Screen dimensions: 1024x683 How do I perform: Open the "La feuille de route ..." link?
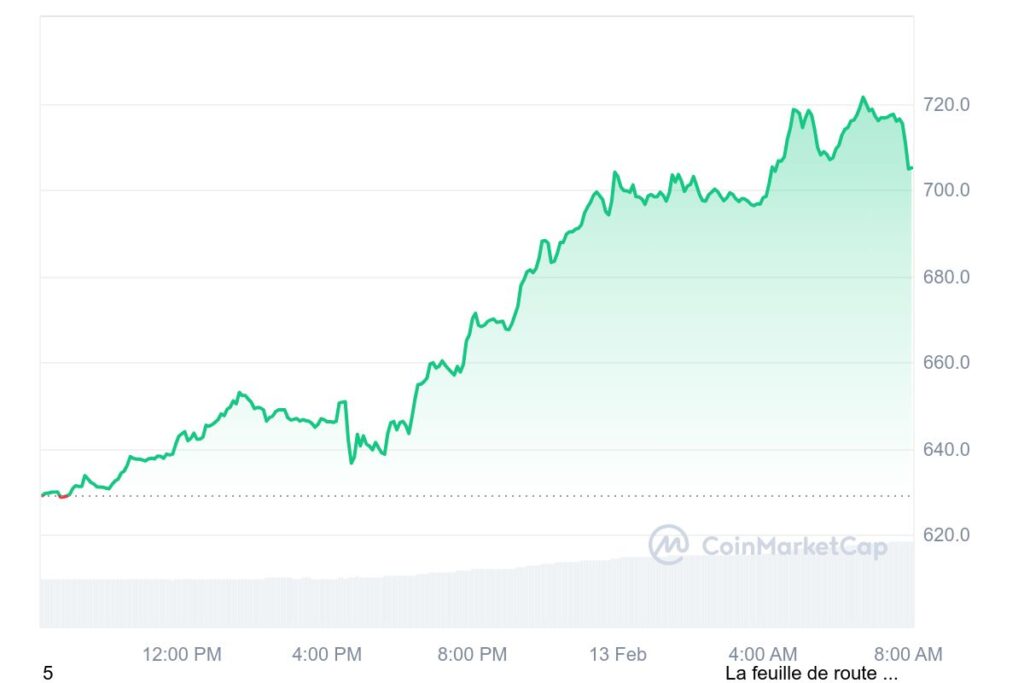coord(811,673)
